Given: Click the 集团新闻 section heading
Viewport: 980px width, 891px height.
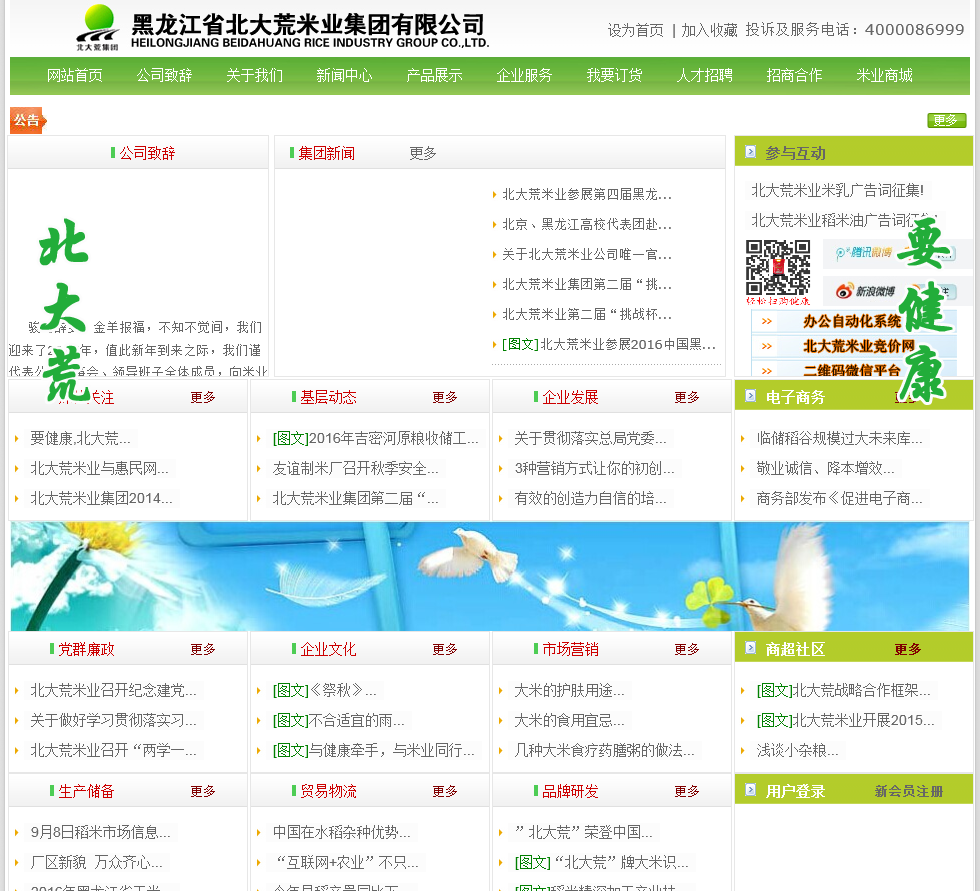Looking at the screenshot, I should click(326, 153).
